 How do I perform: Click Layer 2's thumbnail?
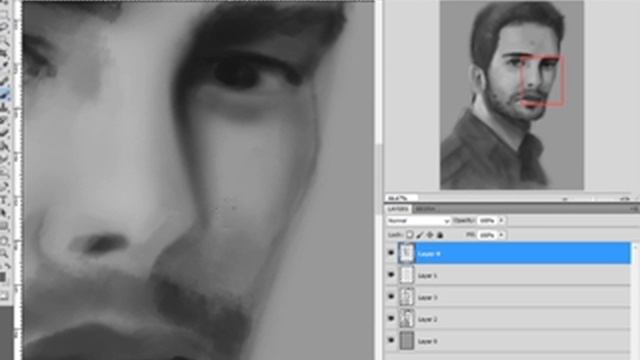tap(407, 318)
